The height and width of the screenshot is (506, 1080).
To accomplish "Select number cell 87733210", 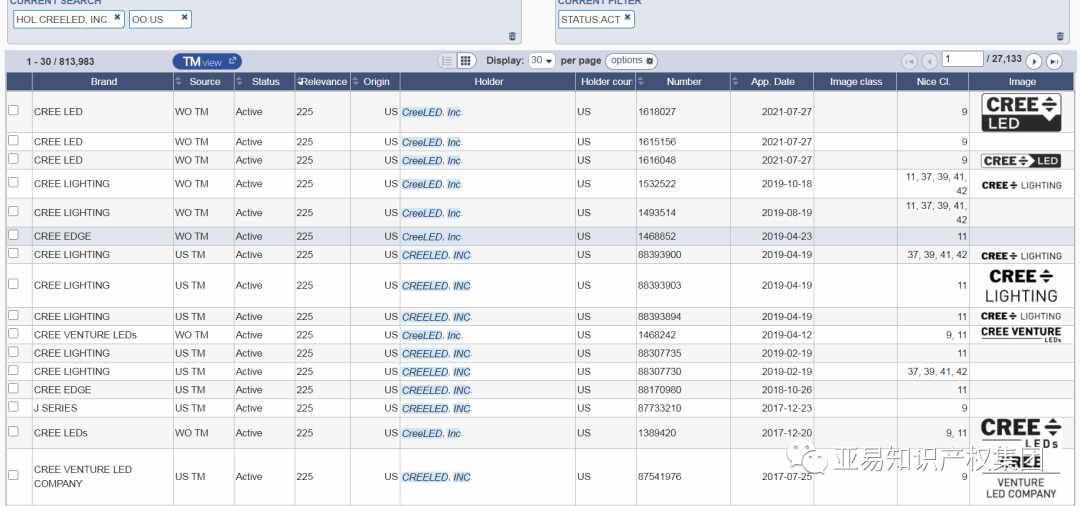I will 658,408.
